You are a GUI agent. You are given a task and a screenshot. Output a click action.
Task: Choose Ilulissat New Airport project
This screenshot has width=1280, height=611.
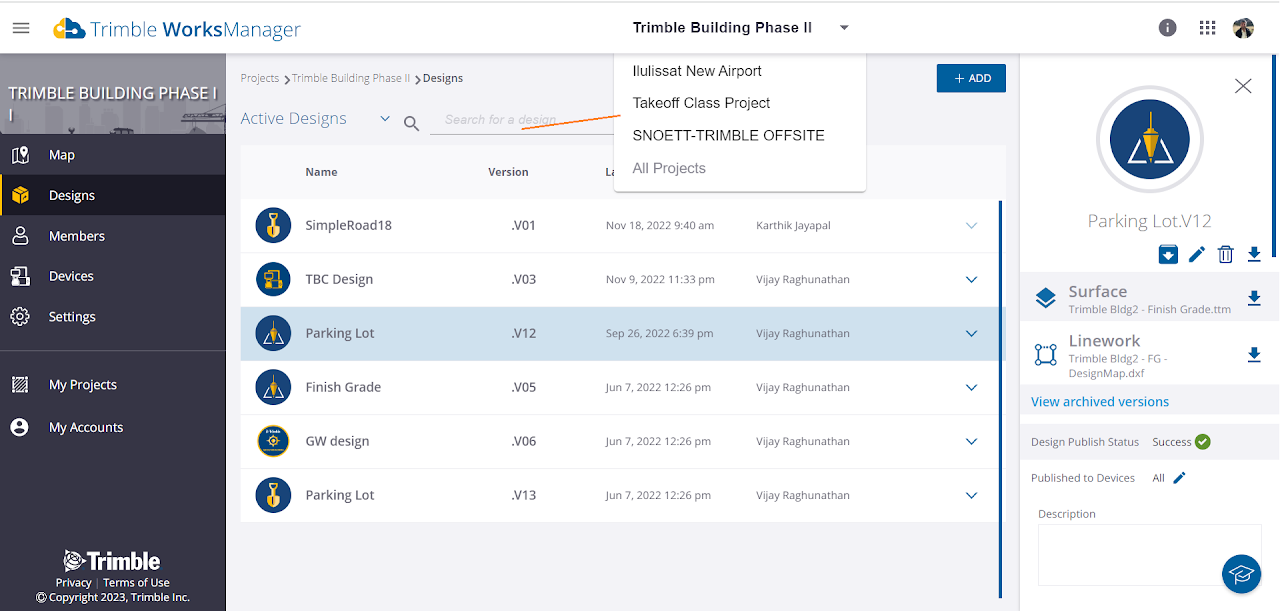[697, 71]
